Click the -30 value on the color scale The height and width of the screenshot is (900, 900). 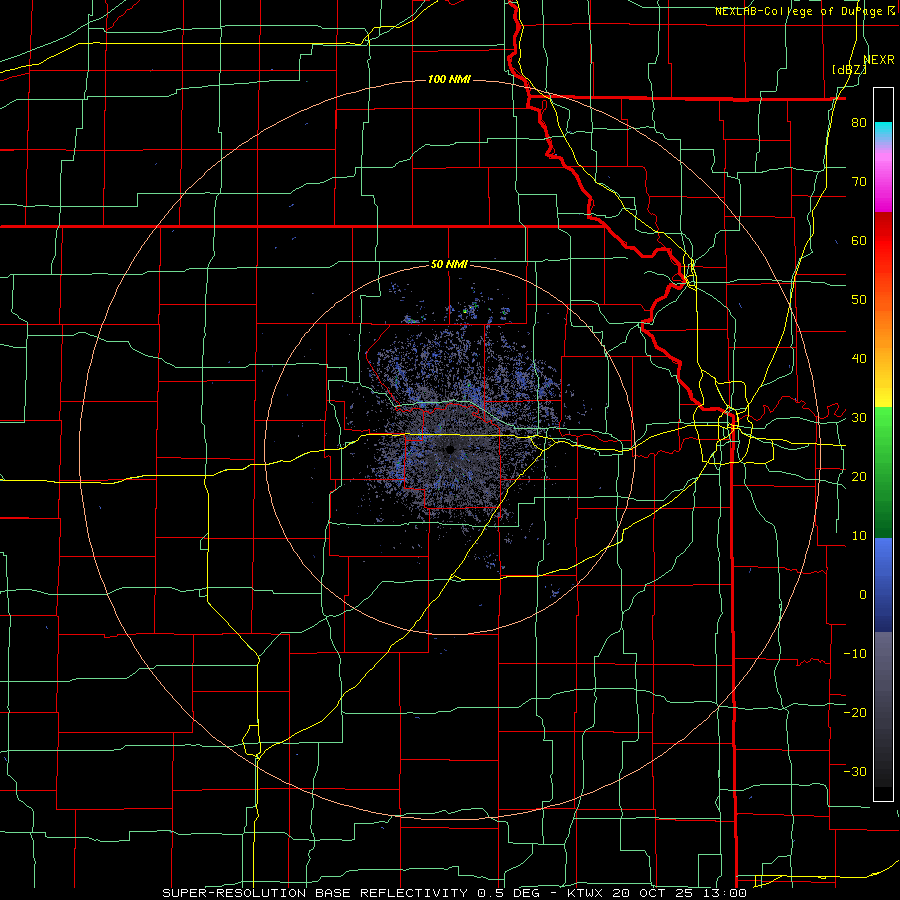tap(855, 771)
